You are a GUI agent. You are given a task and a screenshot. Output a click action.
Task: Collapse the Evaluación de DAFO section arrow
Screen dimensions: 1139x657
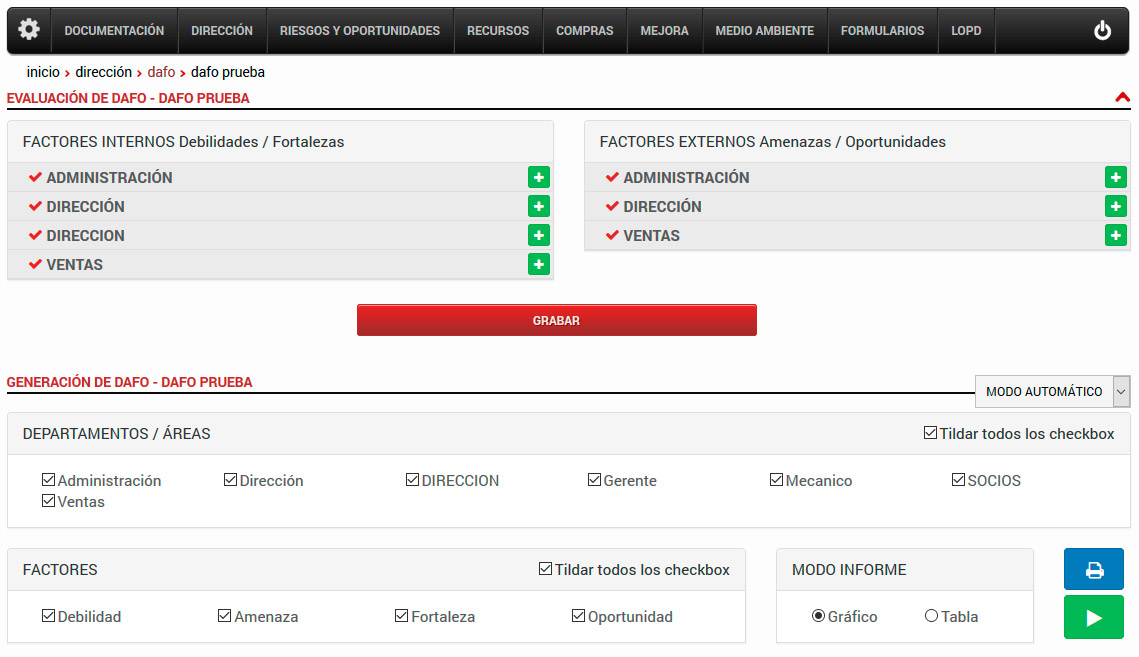coord(1122,97)
